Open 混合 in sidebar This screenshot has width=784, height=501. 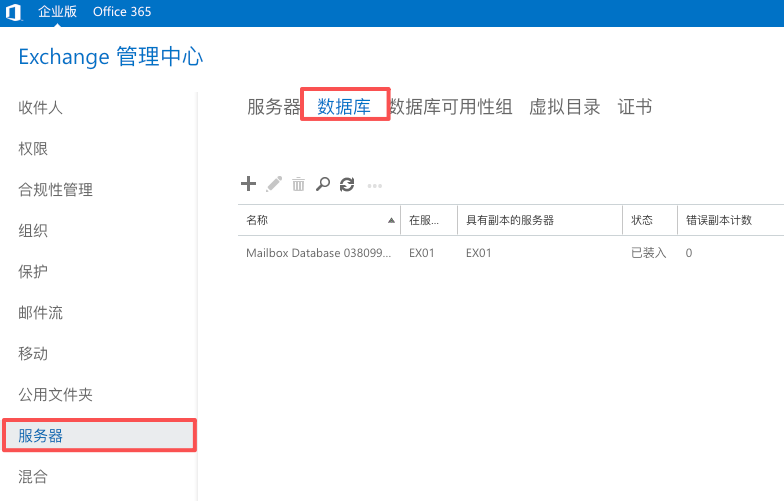tap(33, 476)
